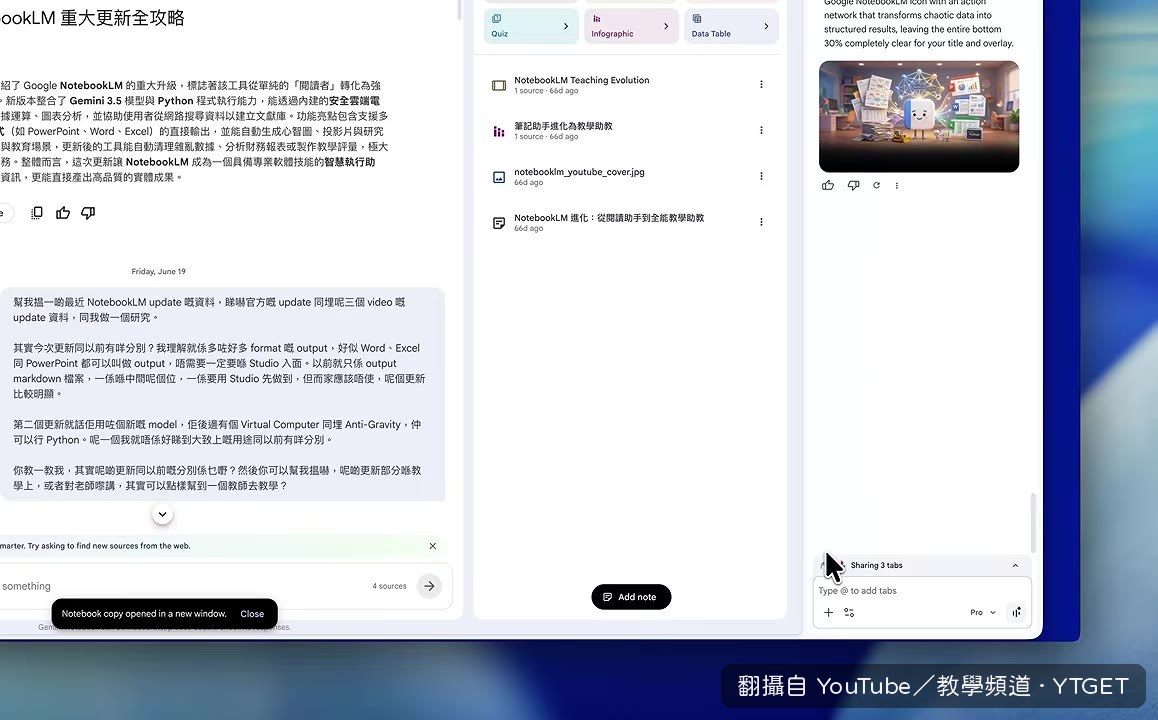Focus the chat box reading something
The width and height of the screenshot is (1158, 720).
point(185,586)
